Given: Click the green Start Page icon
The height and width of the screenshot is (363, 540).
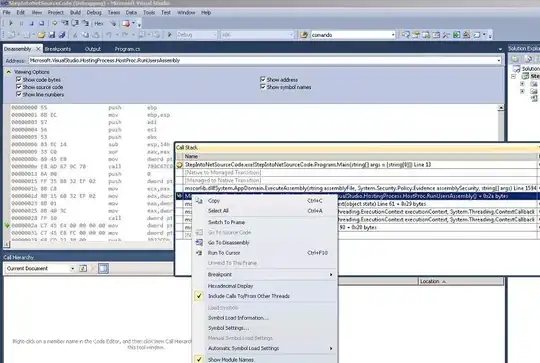Looking at the screenshot, I should (457, 35).
